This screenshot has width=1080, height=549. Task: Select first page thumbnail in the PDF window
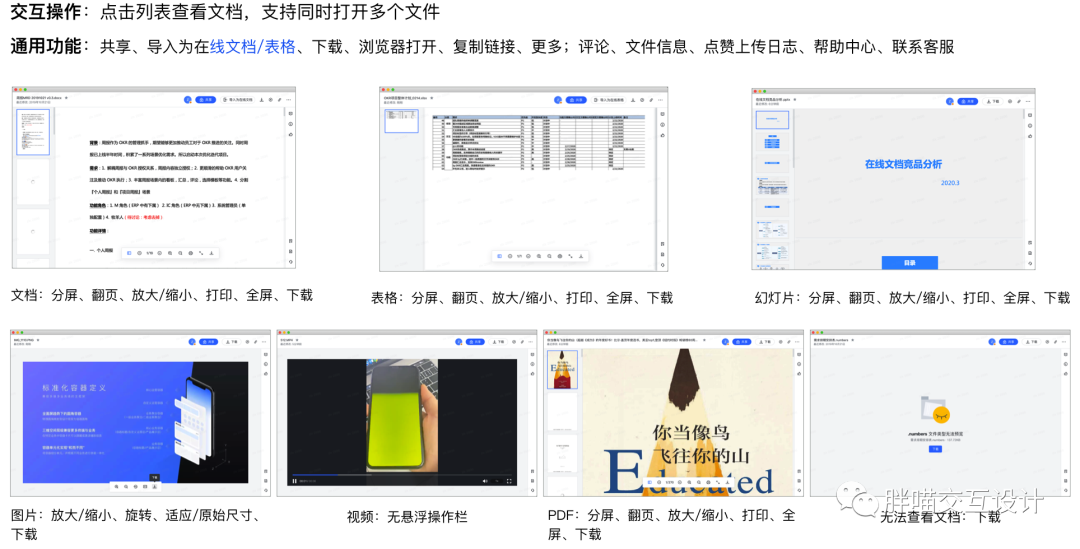pyautogui.click(x=562, y=369)
